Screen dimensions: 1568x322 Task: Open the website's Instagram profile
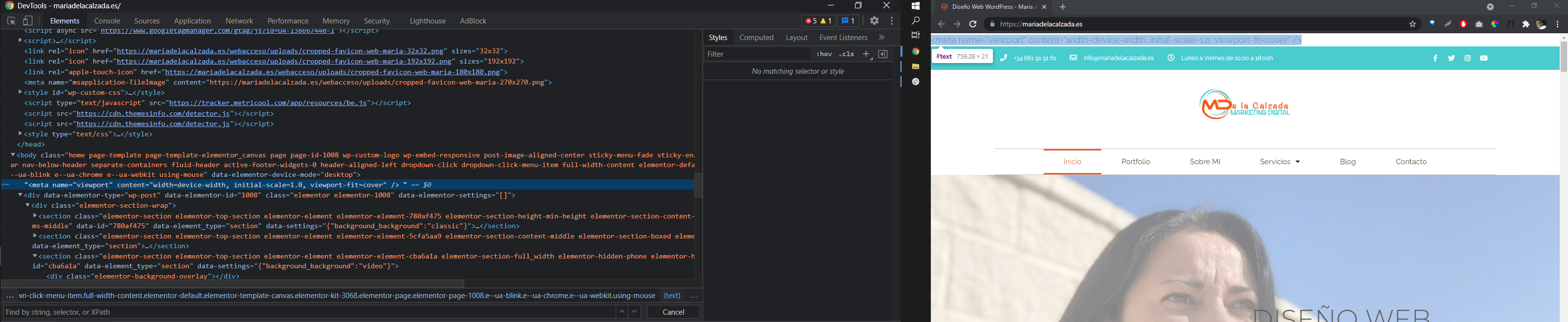[x=1467, y=59]
